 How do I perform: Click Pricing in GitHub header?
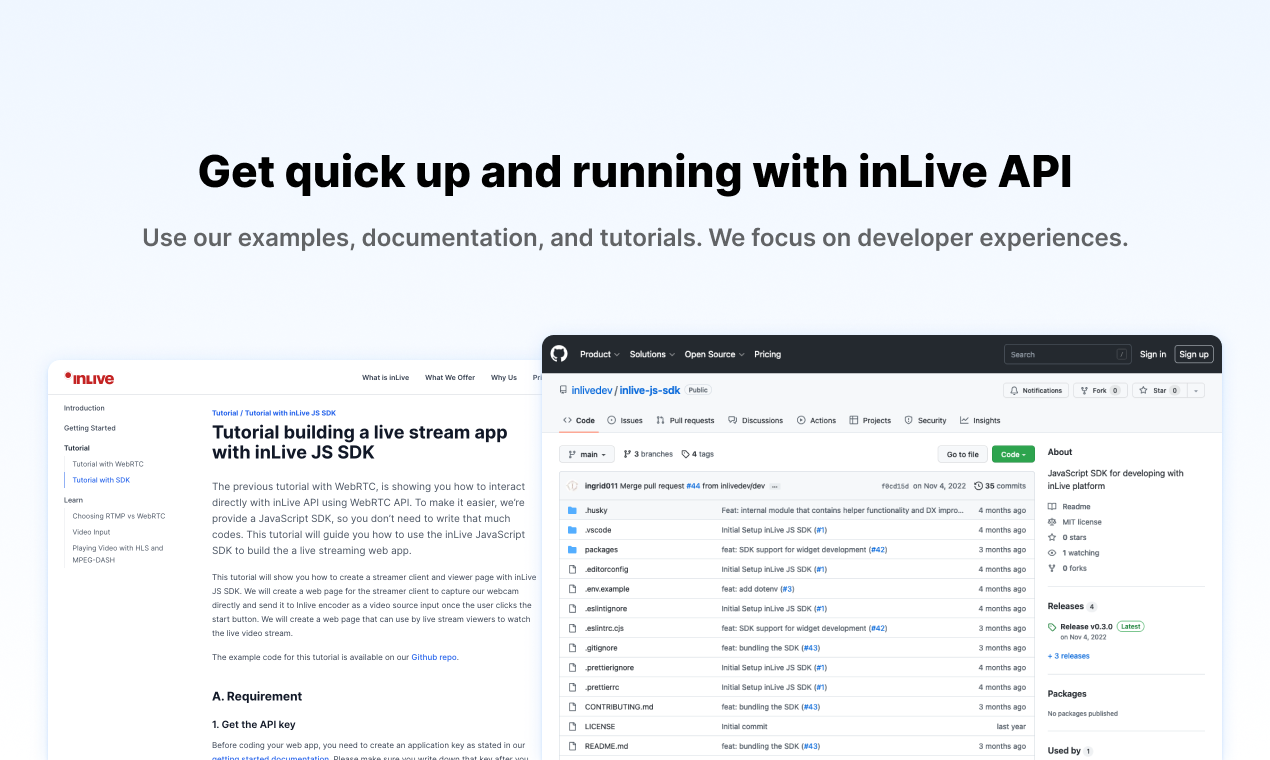point(768,354)
